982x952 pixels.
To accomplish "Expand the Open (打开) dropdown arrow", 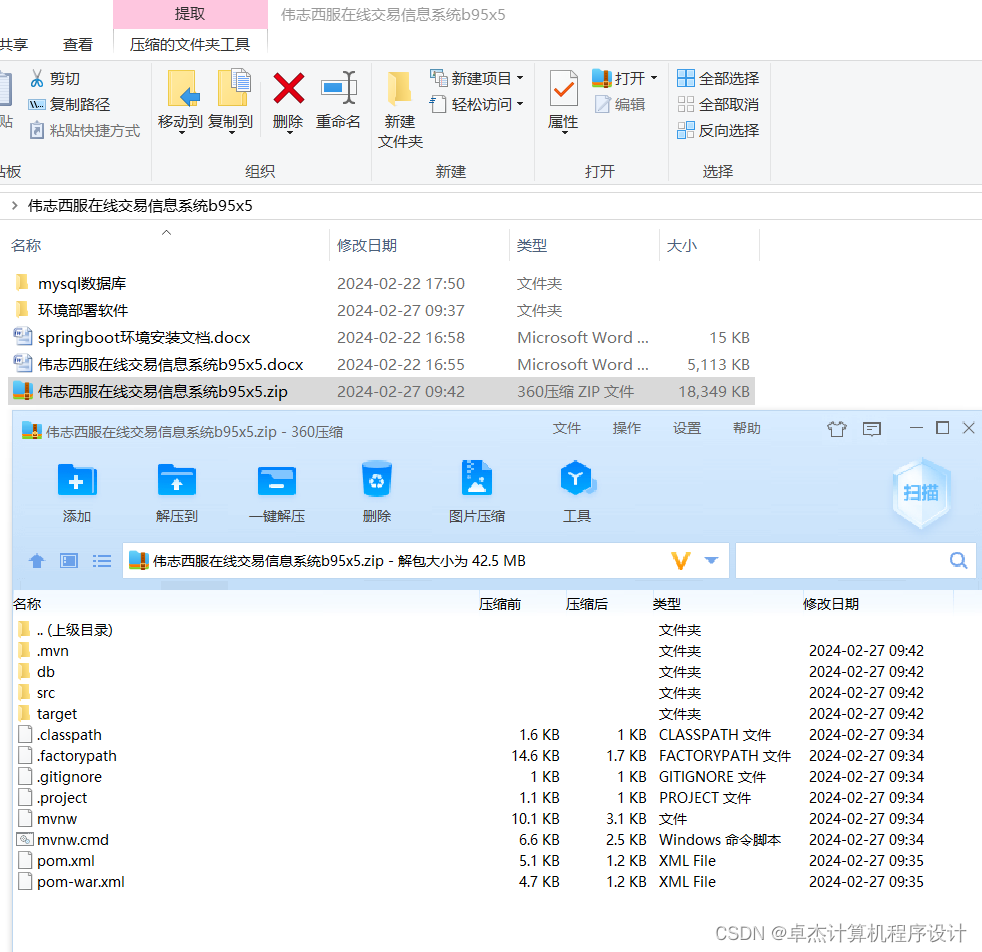I will 654,78.
